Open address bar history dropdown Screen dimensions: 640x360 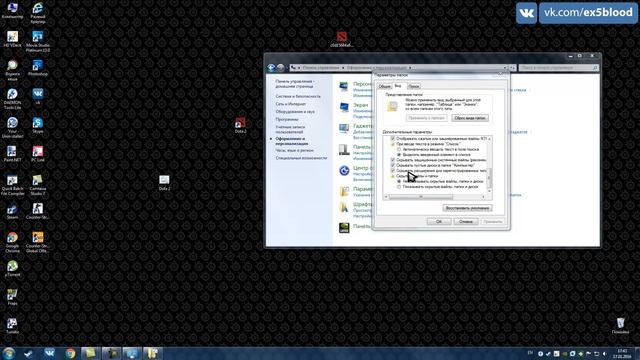(505, 68)
